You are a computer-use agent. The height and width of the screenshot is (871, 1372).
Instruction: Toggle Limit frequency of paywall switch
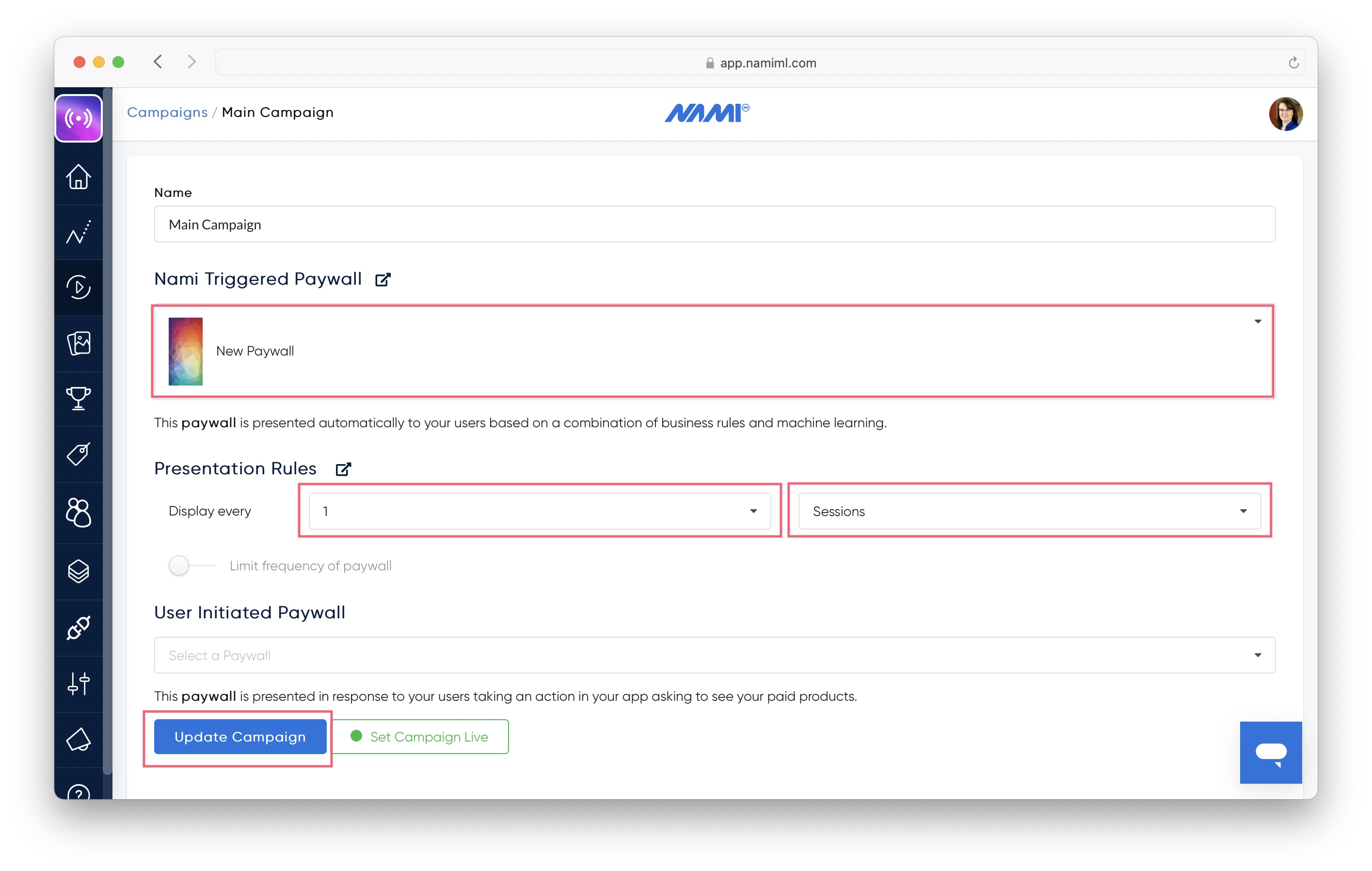coord(191,565)
